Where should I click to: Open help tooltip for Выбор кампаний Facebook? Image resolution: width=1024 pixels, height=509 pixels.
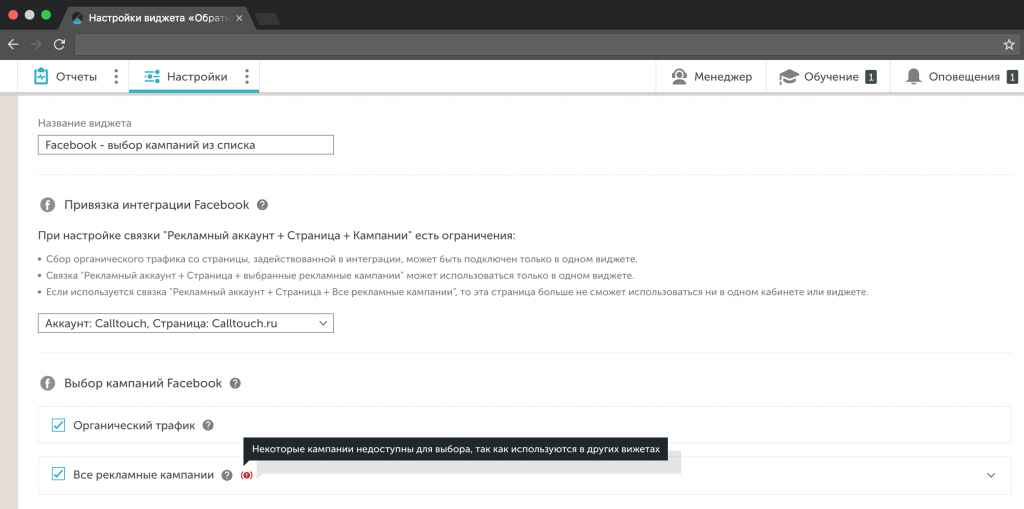235,384
